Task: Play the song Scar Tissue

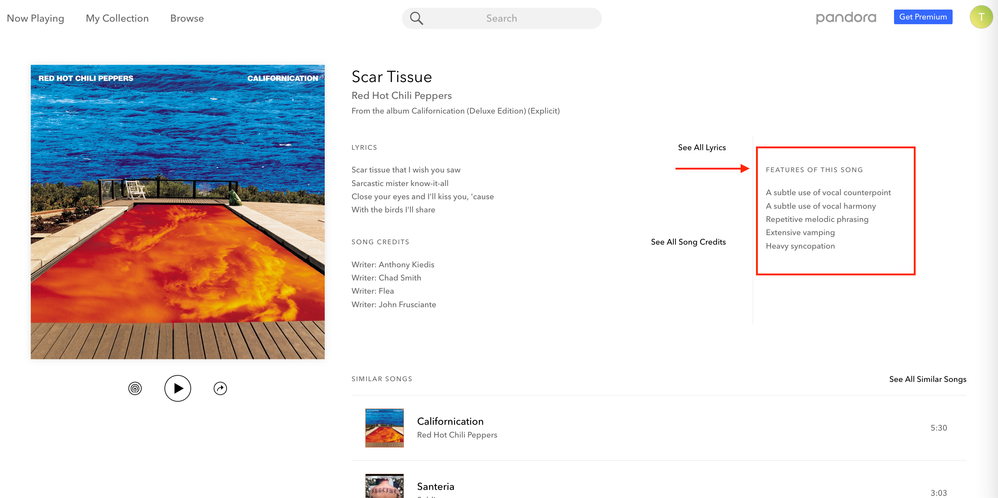Action: click(177, 388)
